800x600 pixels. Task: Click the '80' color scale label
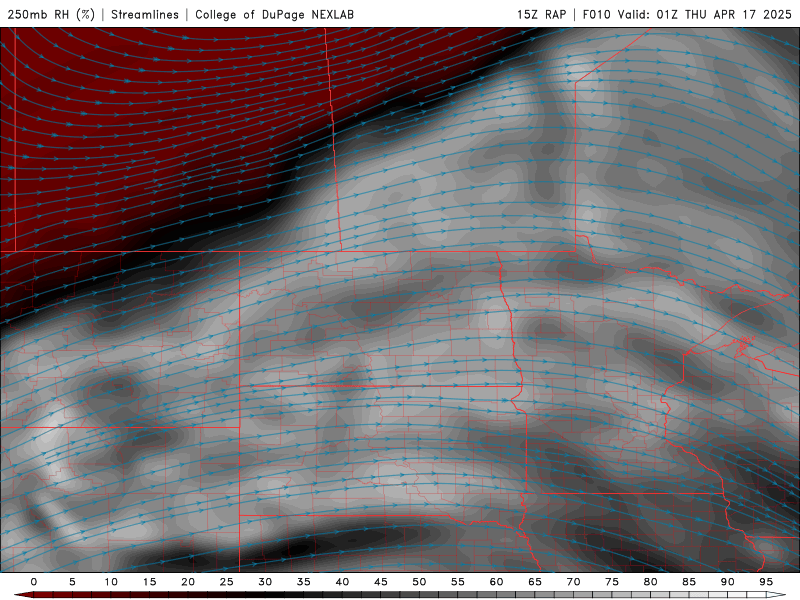coord(650,582)
